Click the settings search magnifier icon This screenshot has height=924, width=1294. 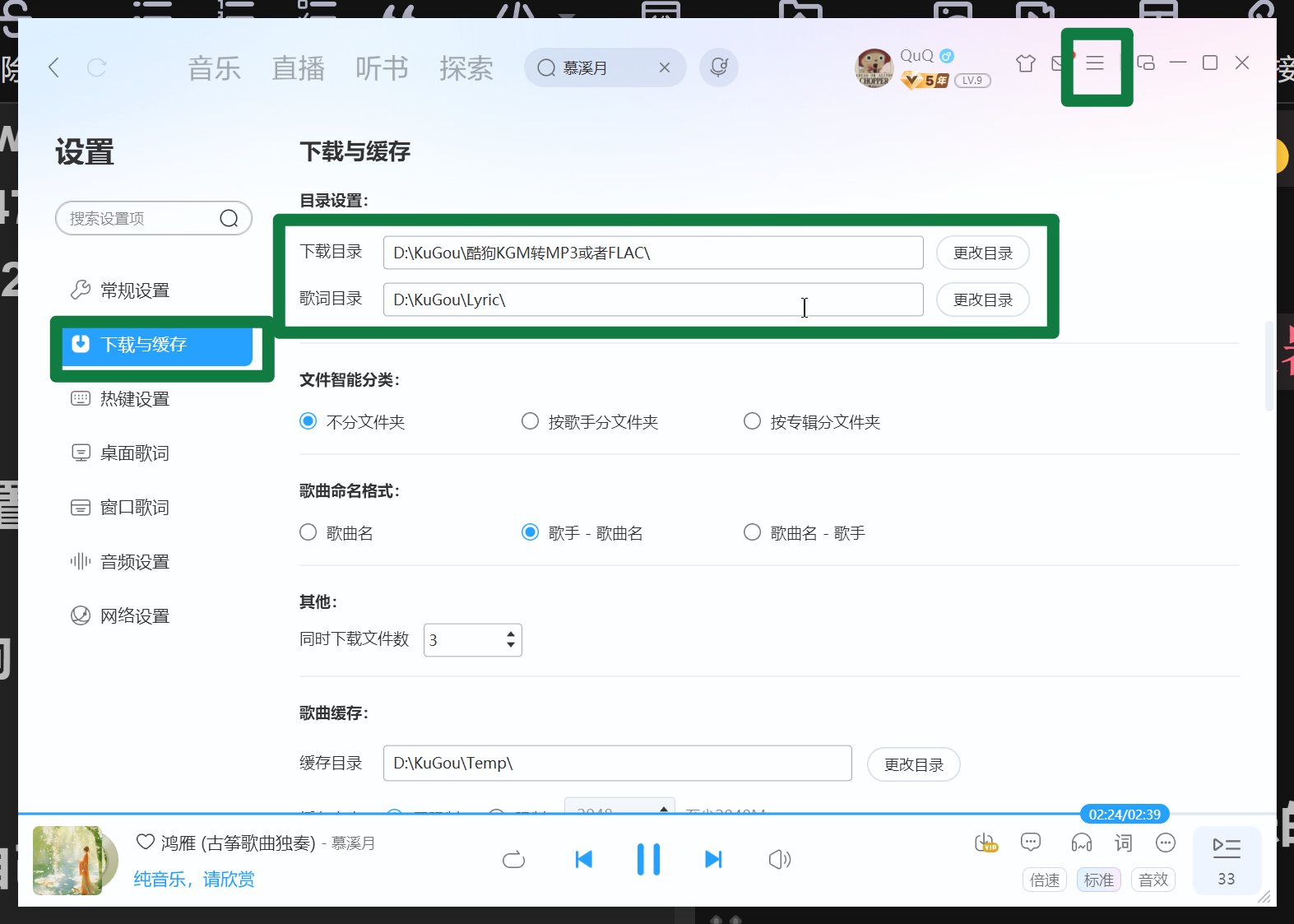(x=229, y=218)
